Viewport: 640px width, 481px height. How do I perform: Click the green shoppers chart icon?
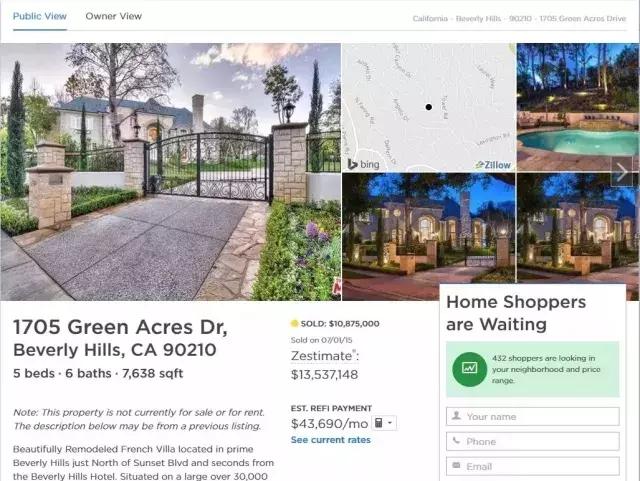[469, 369]
